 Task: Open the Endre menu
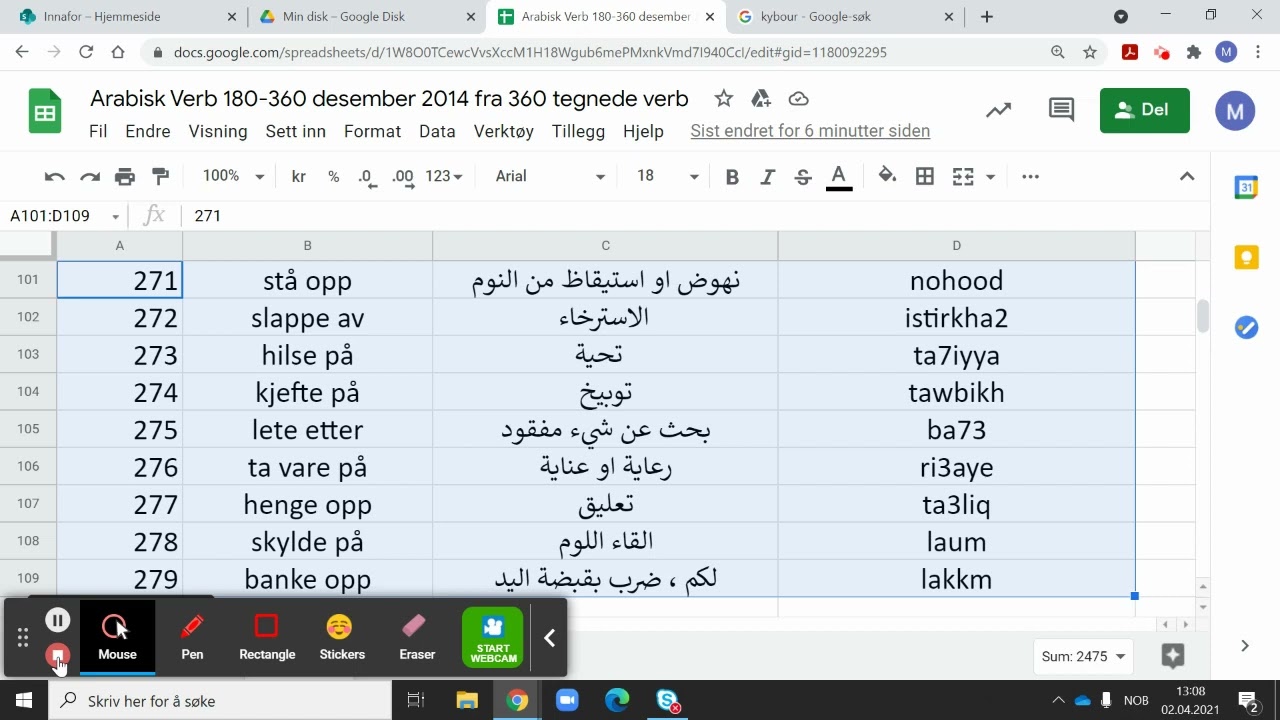148,131
